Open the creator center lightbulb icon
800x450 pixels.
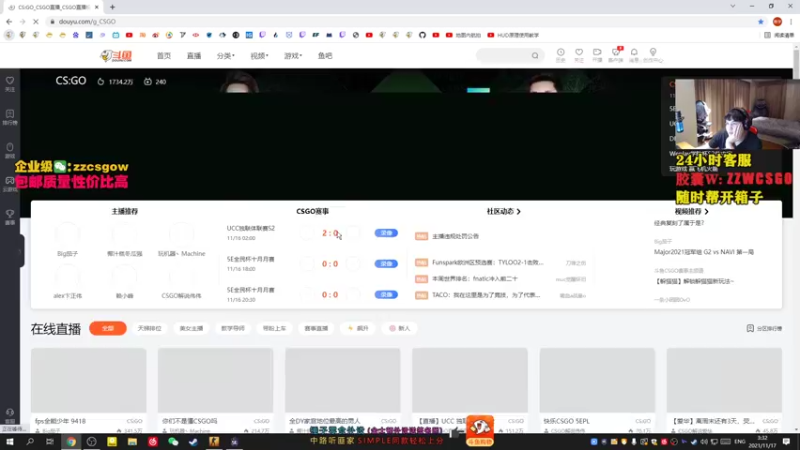tap(653, 55)
